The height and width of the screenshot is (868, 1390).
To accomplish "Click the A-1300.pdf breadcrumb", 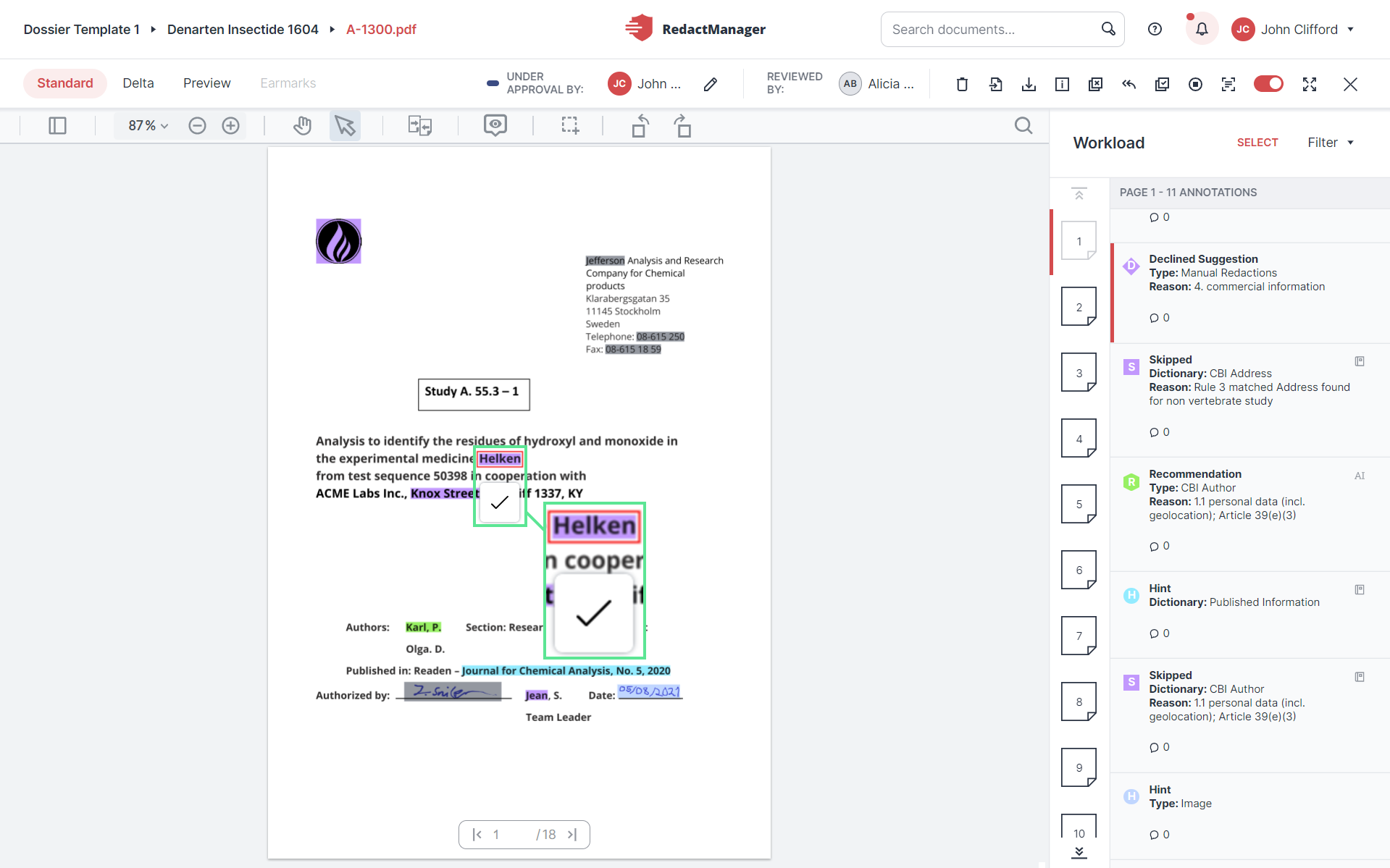I will tap(381, 30).
